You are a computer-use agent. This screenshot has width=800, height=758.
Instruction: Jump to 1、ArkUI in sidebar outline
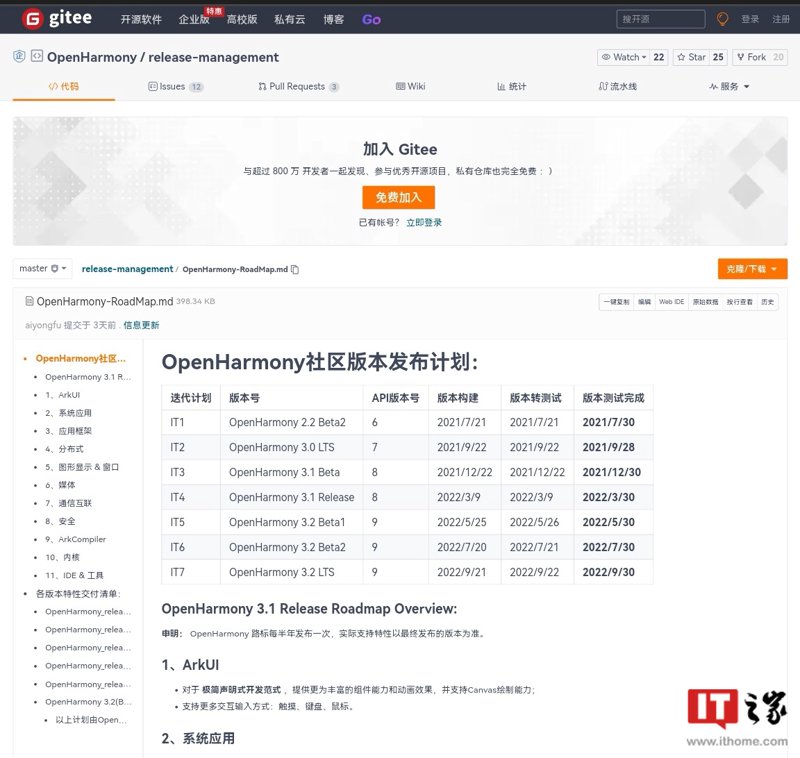pos(63,395)
